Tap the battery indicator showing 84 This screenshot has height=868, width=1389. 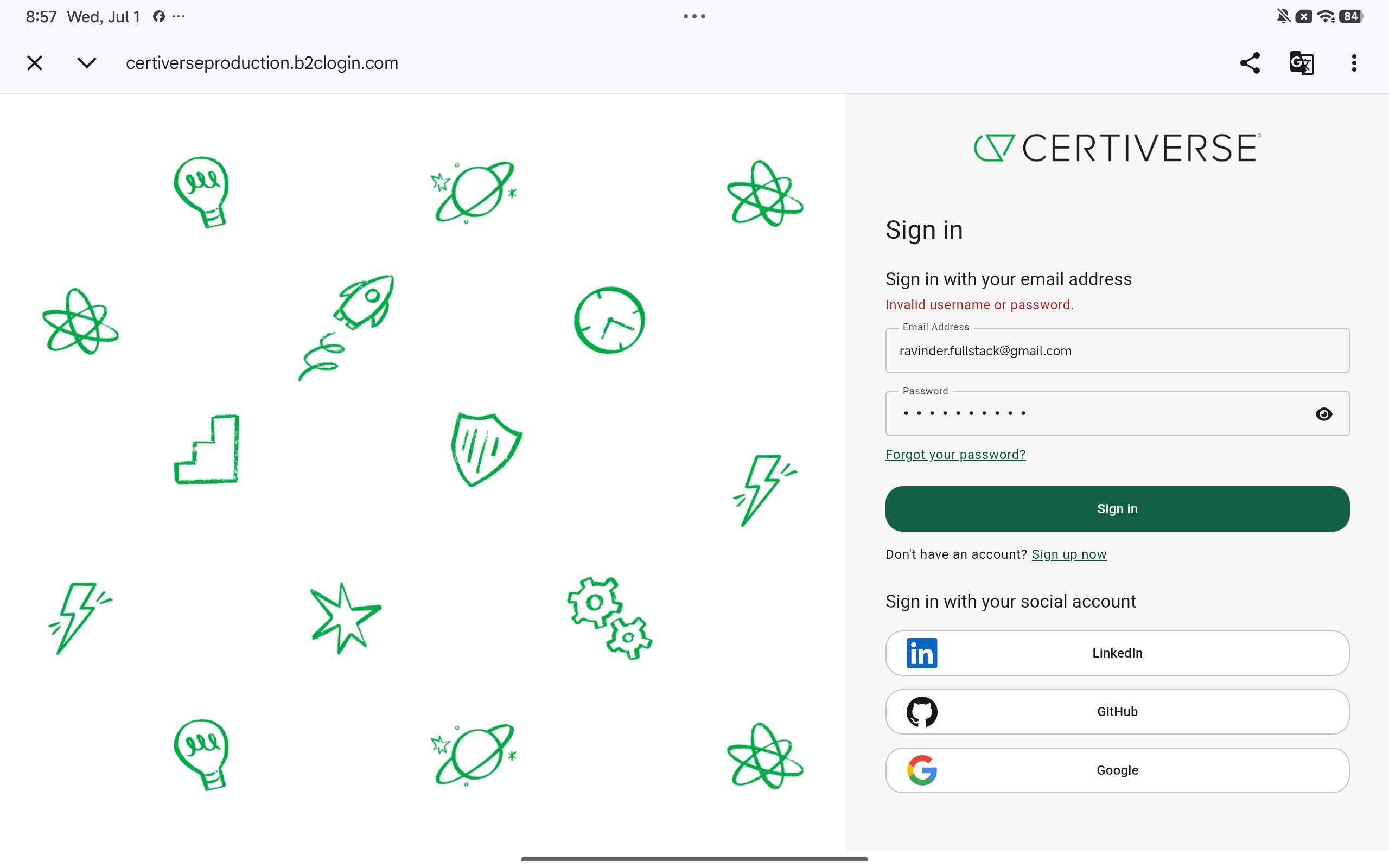pyautogui.click(x=1351, y=16)
